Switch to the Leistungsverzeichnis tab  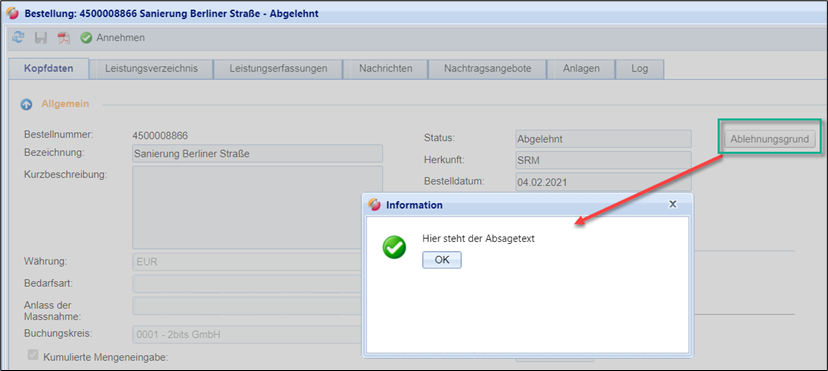click(151, 69)
